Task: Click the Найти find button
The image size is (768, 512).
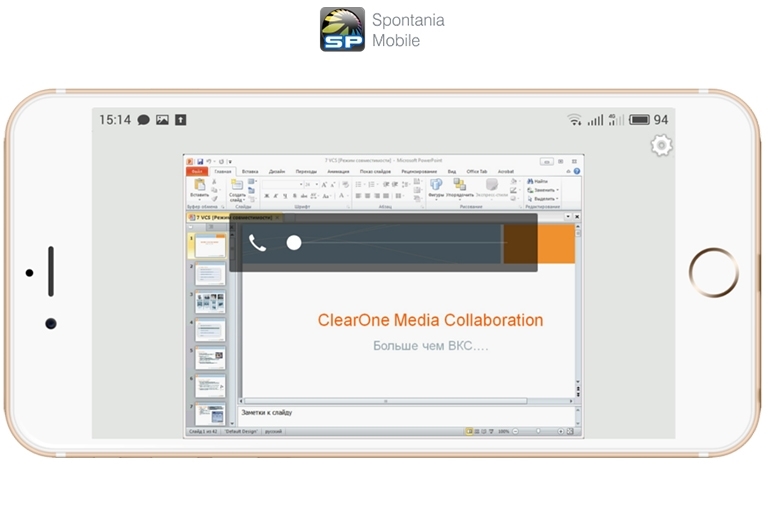Action: 541,181
